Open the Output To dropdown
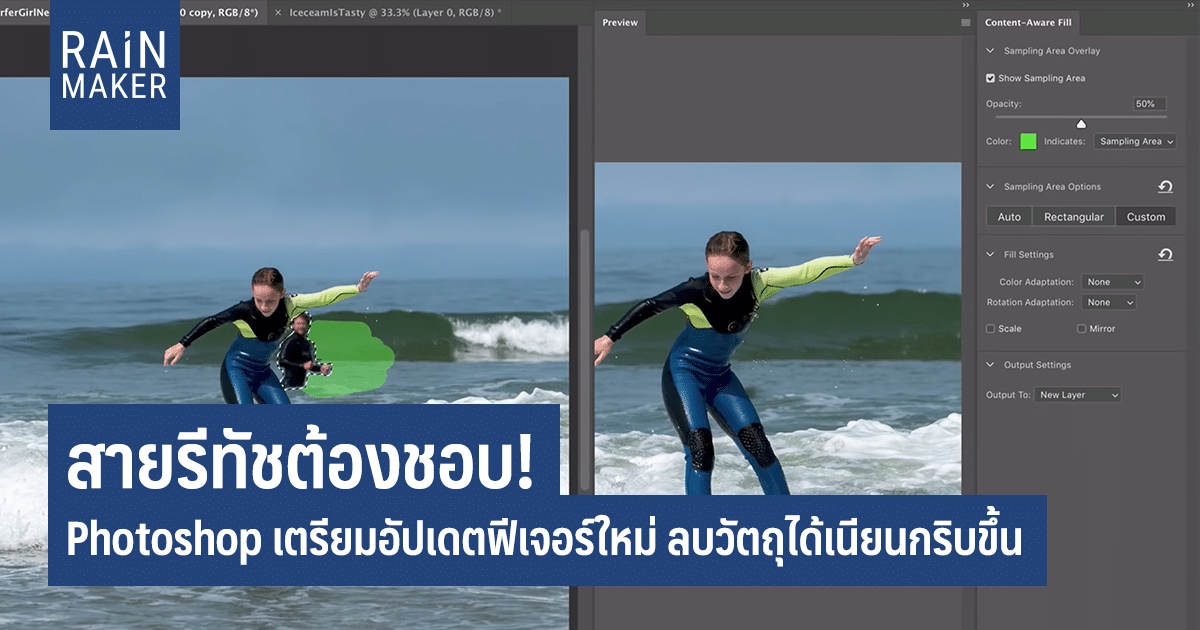The image size is (1200, 630). tap(1077, 395)
